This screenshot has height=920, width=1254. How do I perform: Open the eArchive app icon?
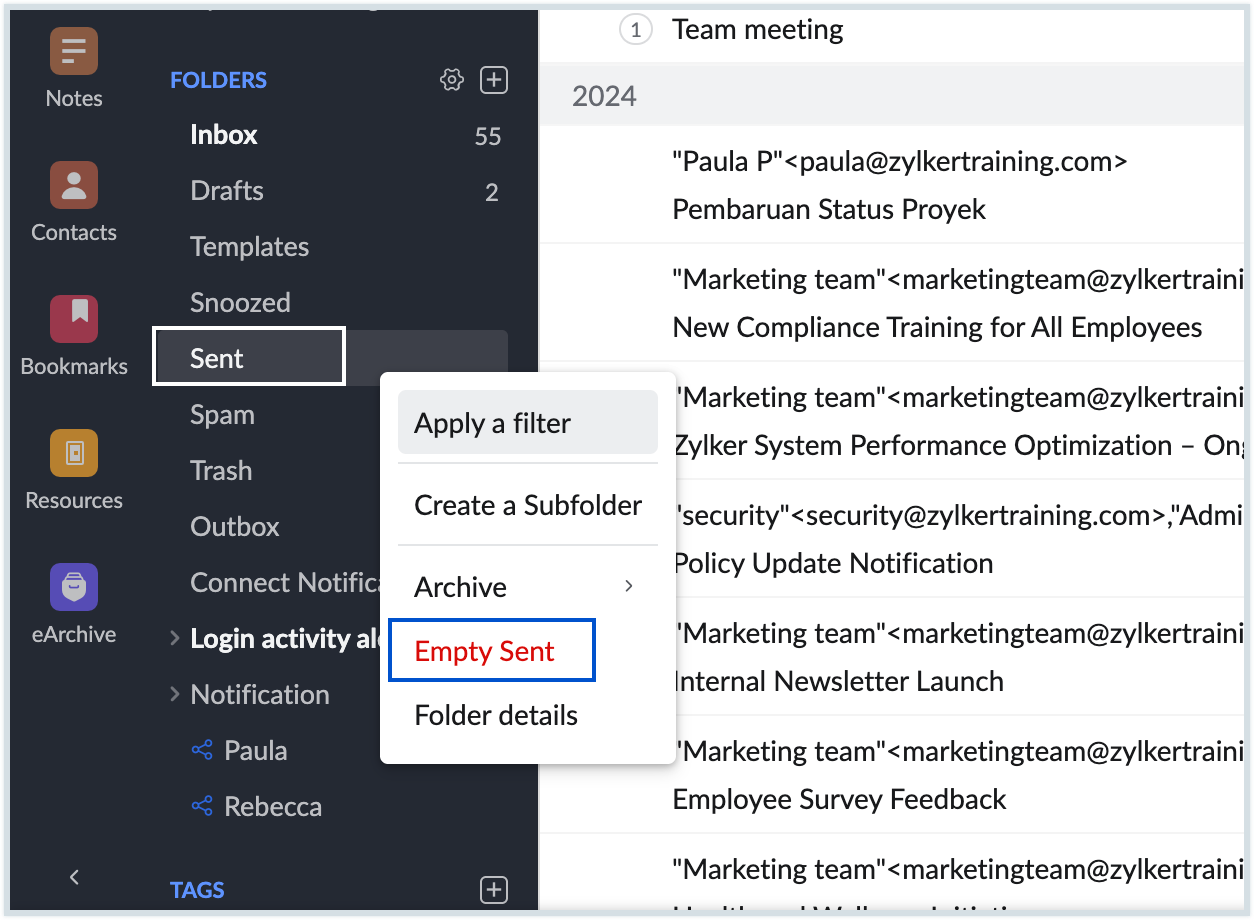point(74,587)
